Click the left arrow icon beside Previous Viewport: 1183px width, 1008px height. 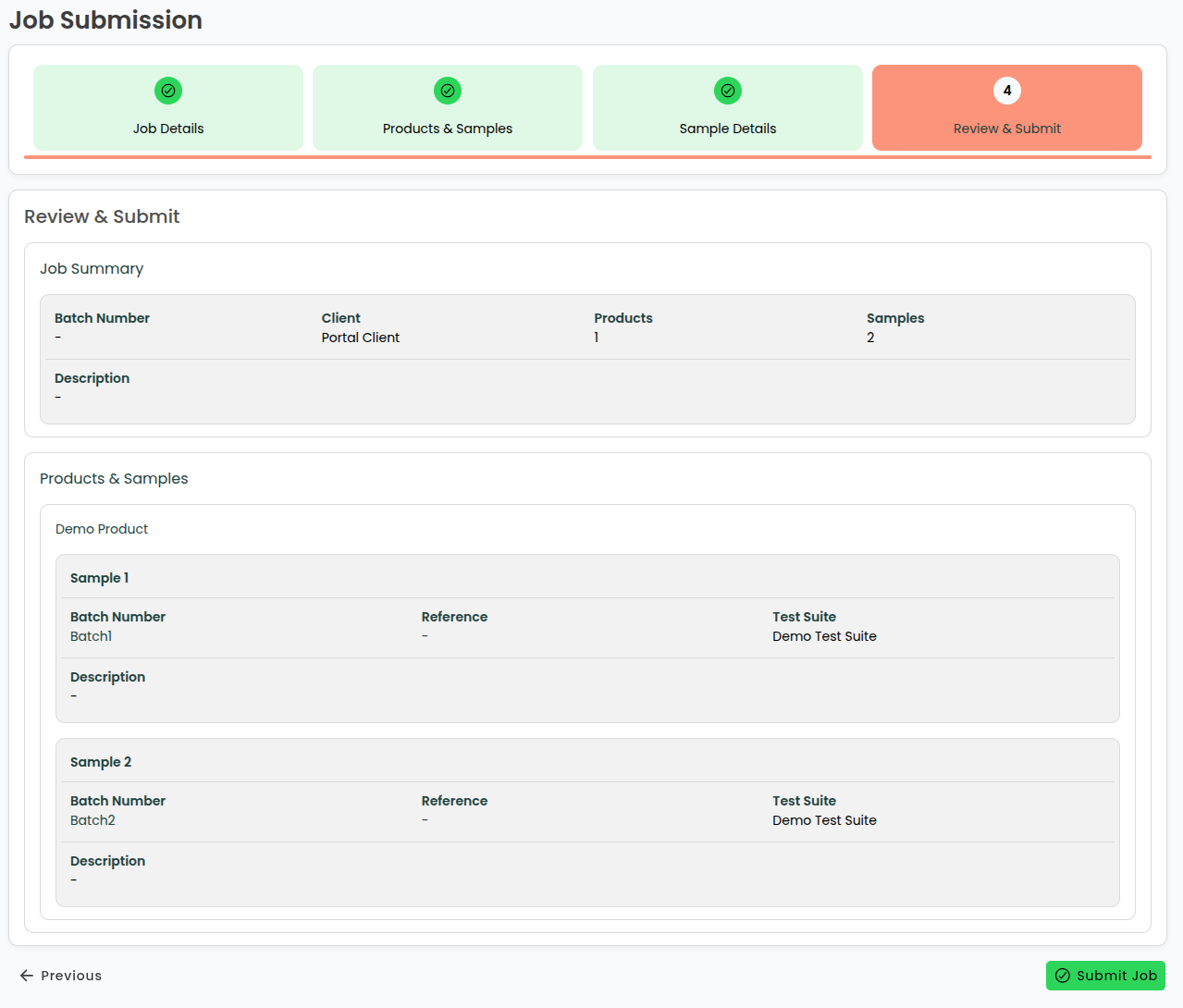[x=27, y=976]
